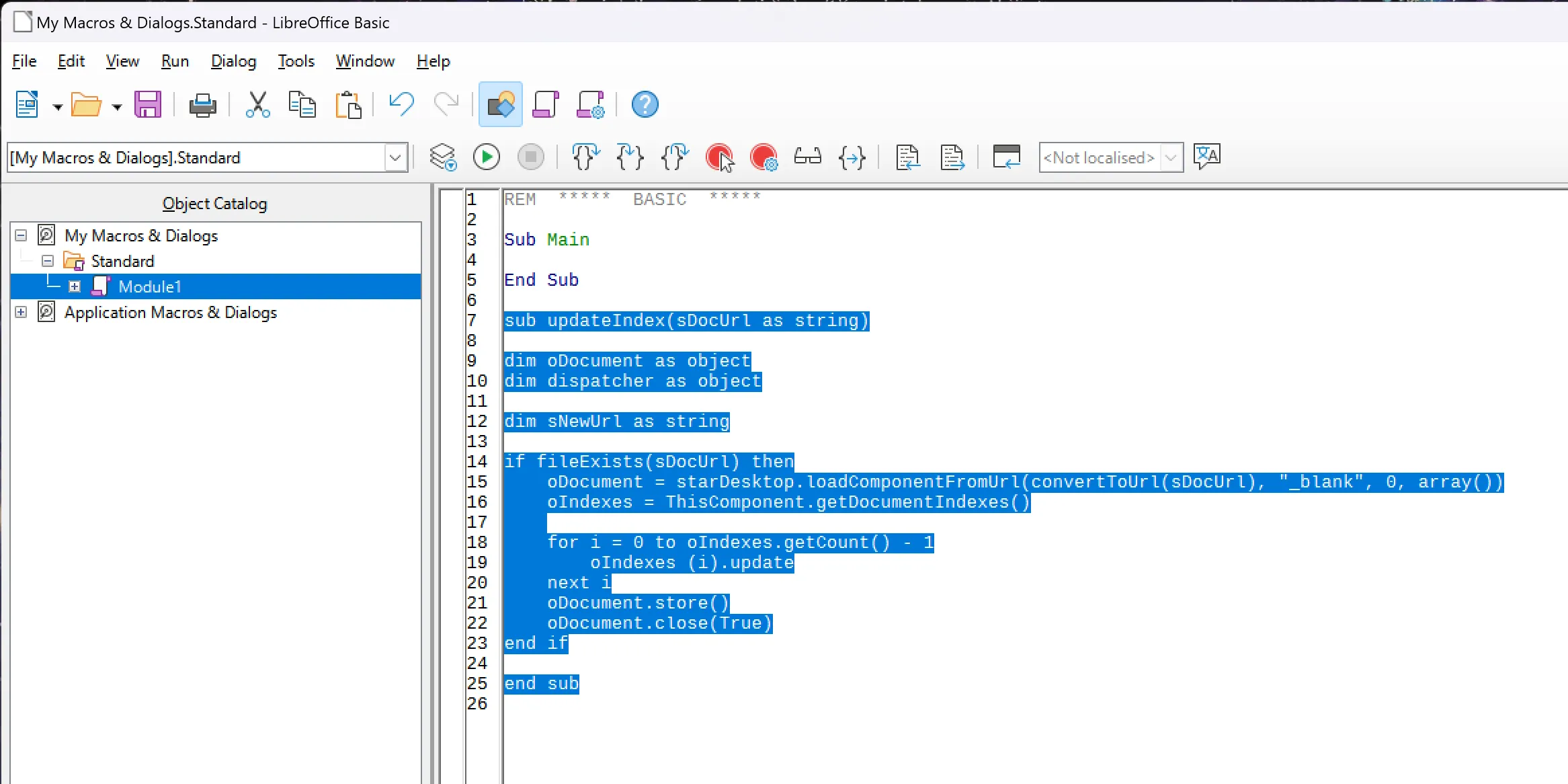Open the File menu
This screenshot has height=784, width=1568.
(24, 61)
